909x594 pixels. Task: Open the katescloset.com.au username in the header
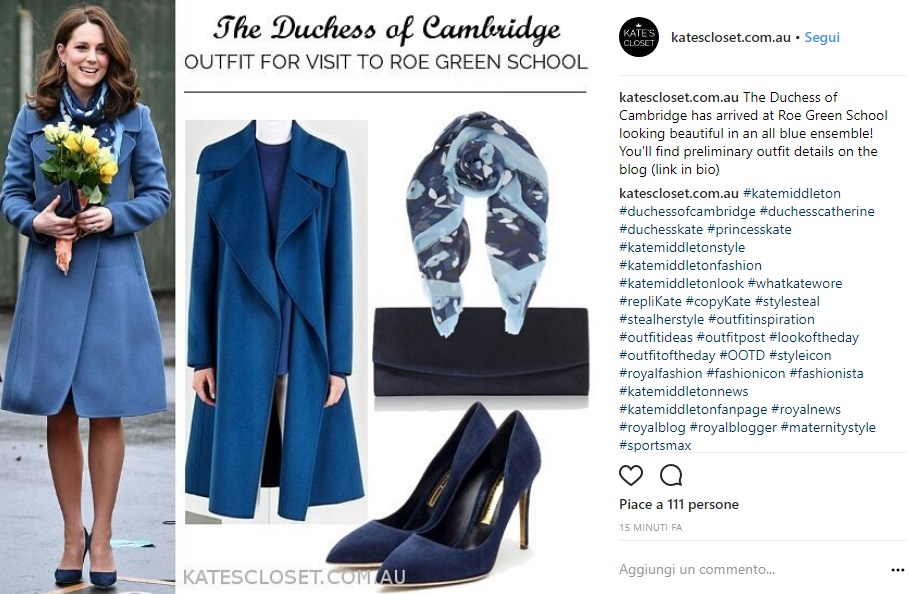[x=730, y=37]
